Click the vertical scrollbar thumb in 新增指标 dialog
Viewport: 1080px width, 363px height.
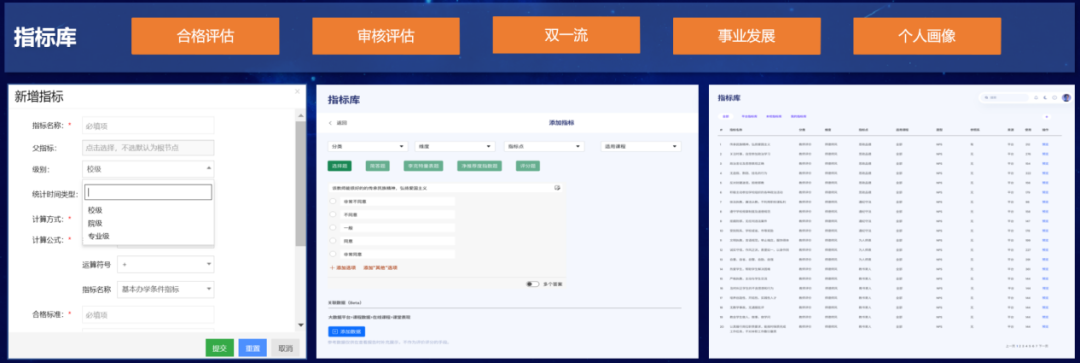pos(300,184)
